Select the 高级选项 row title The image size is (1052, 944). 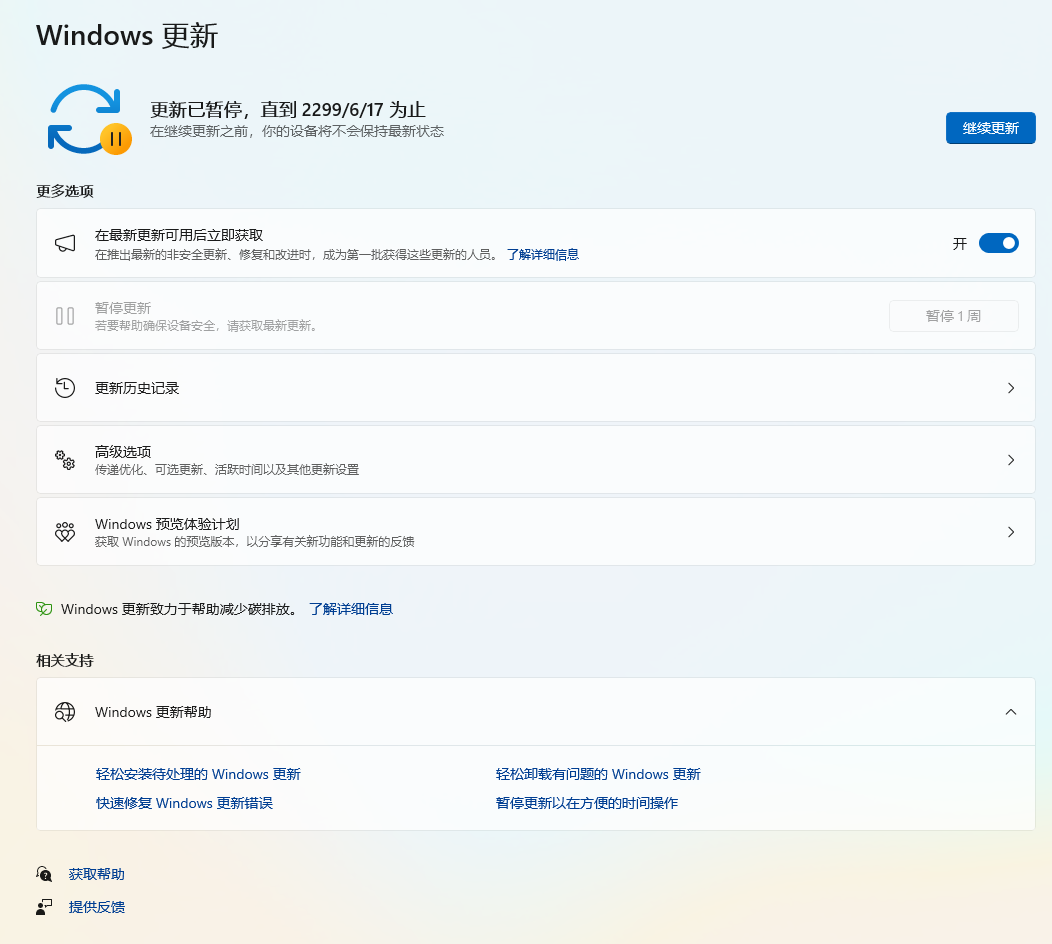pos(123,452)
